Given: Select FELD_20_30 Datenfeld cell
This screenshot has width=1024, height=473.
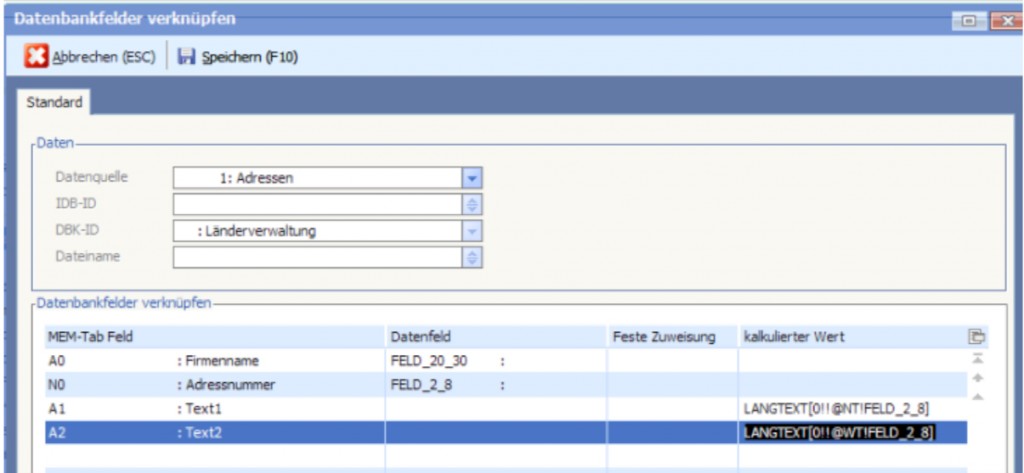Looking at the screenshot, I should coord(430,361).
